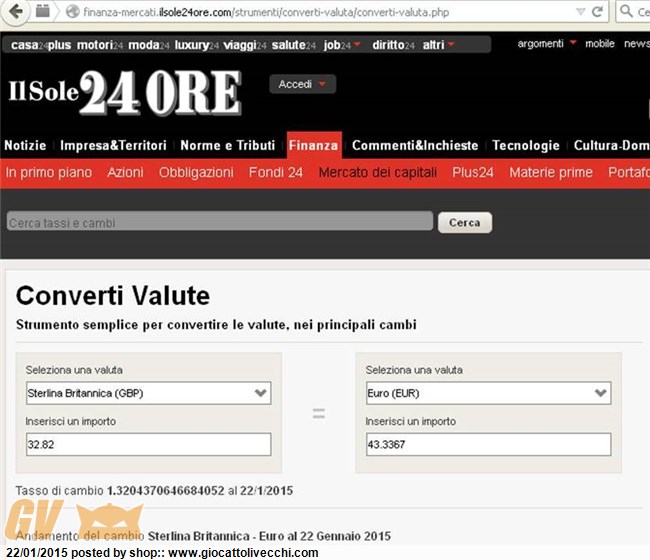Open the Fondi 24 submenu item

(x=276, y=172)
